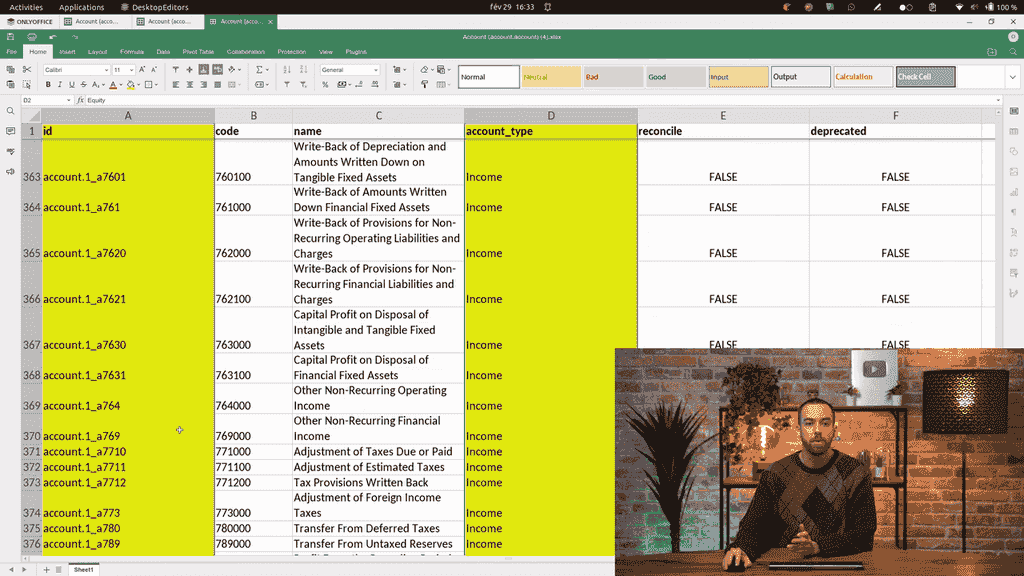
Task: Apply the Check Cell style
Action: click(x=925, y=77)
